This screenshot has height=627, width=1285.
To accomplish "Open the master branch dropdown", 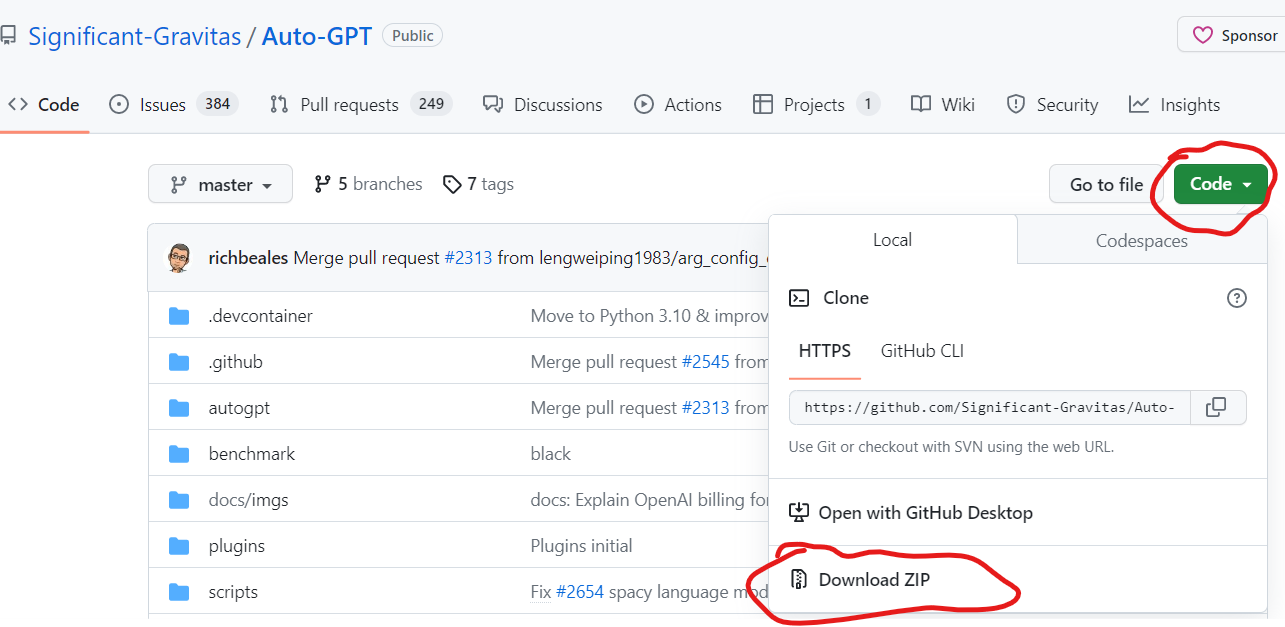I will [x=220, y=184].
